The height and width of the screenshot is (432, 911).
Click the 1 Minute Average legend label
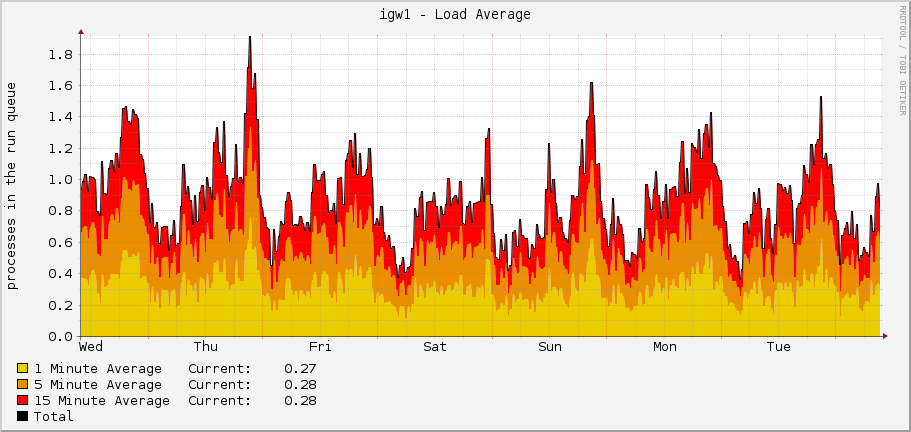point(98,369)
